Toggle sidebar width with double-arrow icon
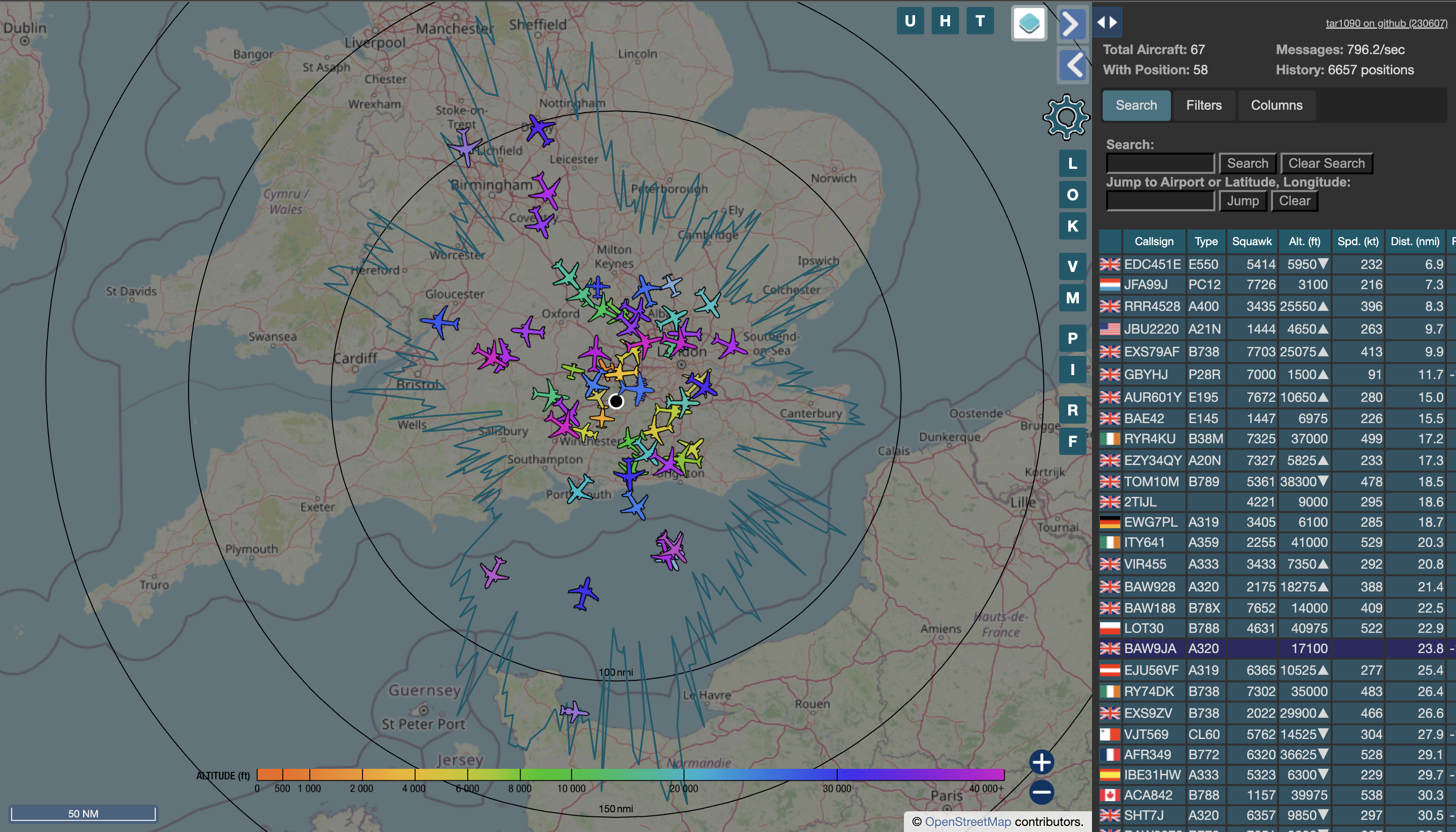Screen dimensions: 1456x832 click(1107, 22)
